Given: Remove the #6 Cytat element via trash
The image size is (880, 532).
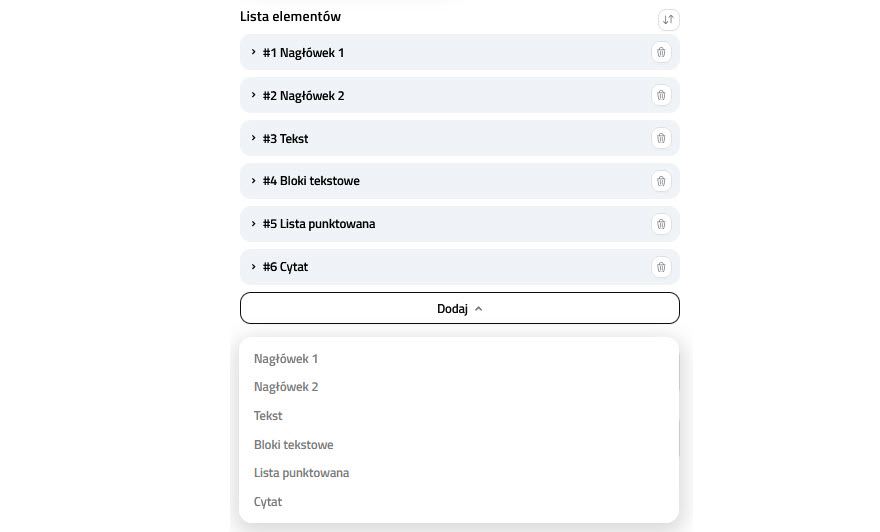Looking at the screenshot, I should point(660,267).
